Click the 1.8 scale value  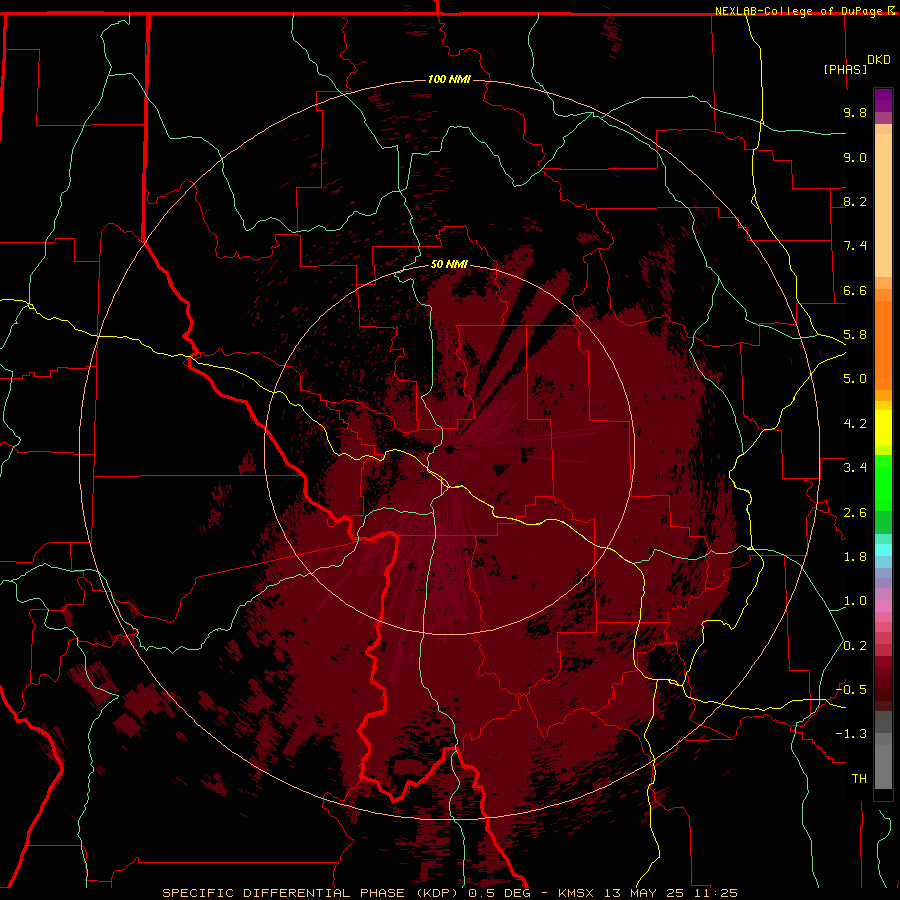pos(855,557)
